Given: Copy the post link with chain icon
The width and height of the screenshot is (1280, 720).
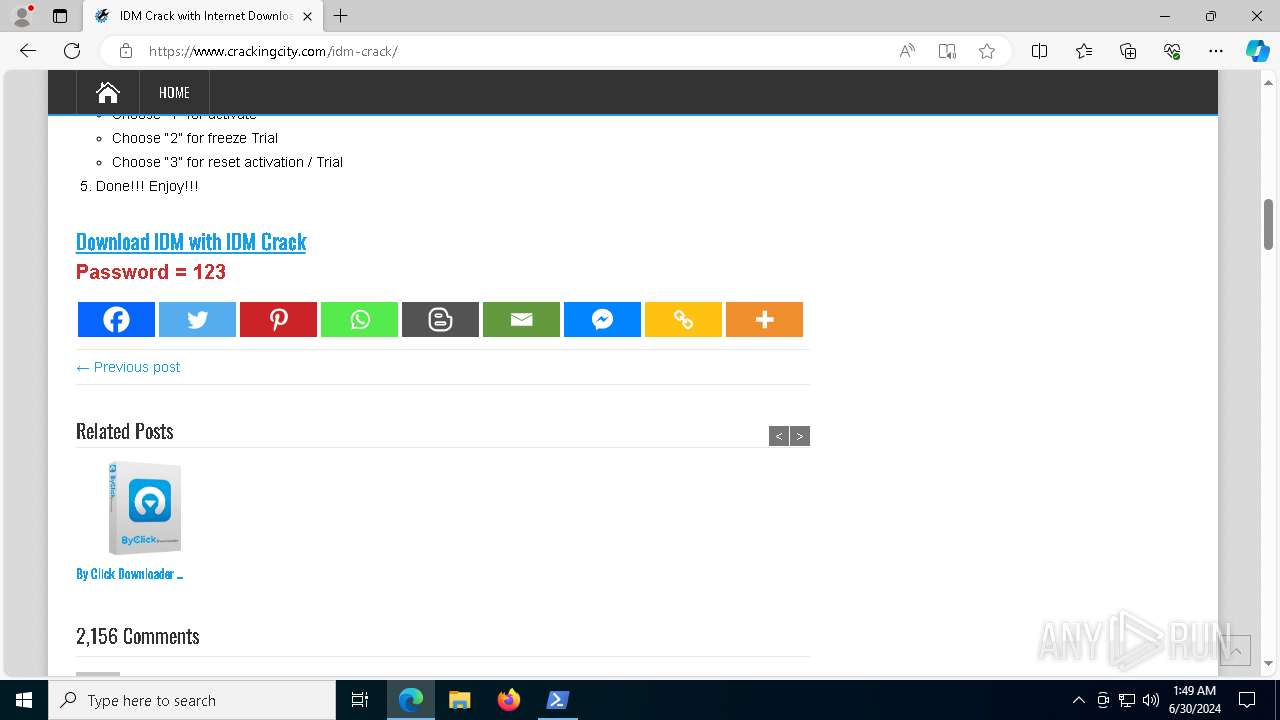Looking at the screenshot, I should tap(683, 319).
